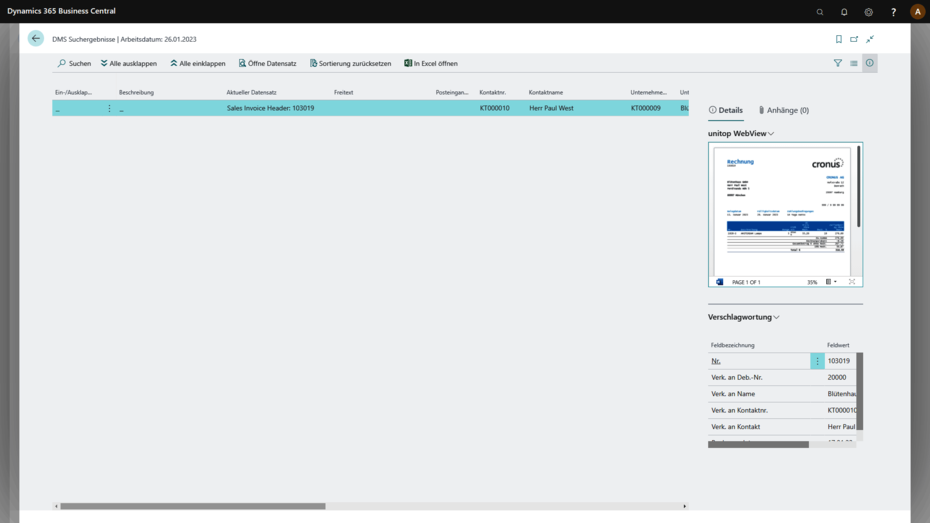This screenshot has width=930, height=523.
Task: Select the Verk. an Deb.-Nr. row
Action: pos(782,378)
